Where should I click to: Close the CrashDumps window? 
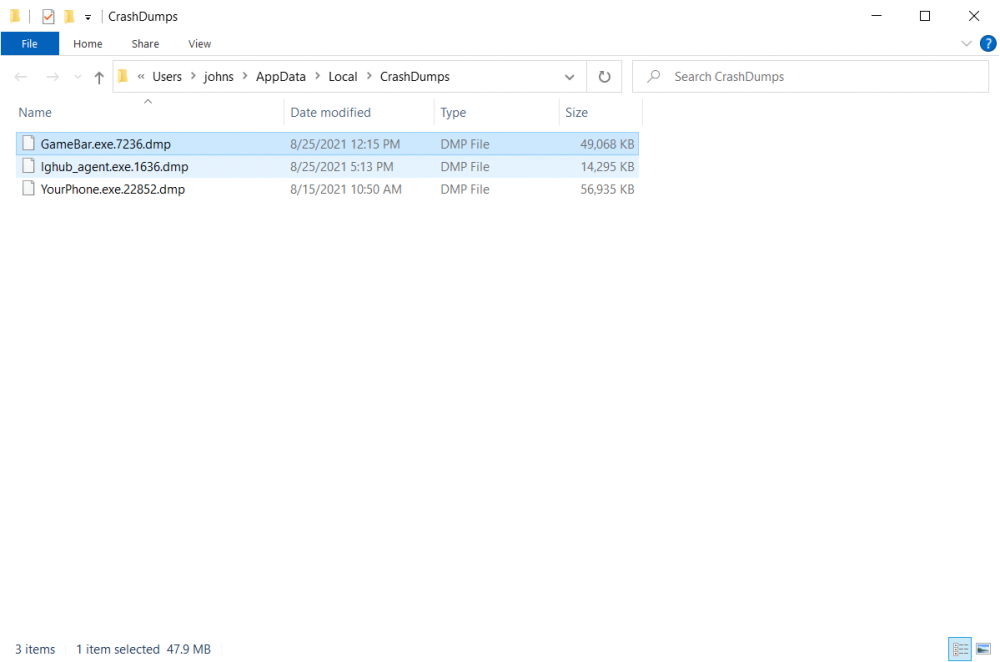pos(974,16)
